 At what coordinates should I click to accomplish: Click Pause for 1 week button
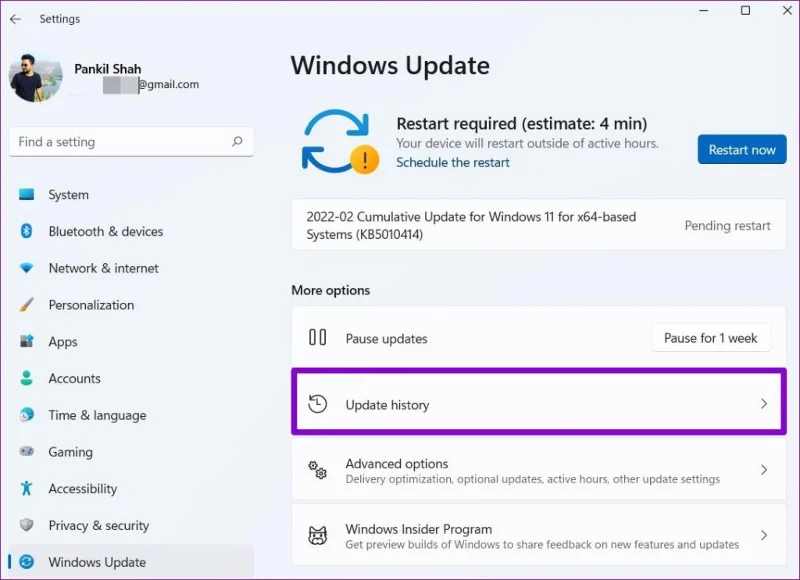(711, 338)
